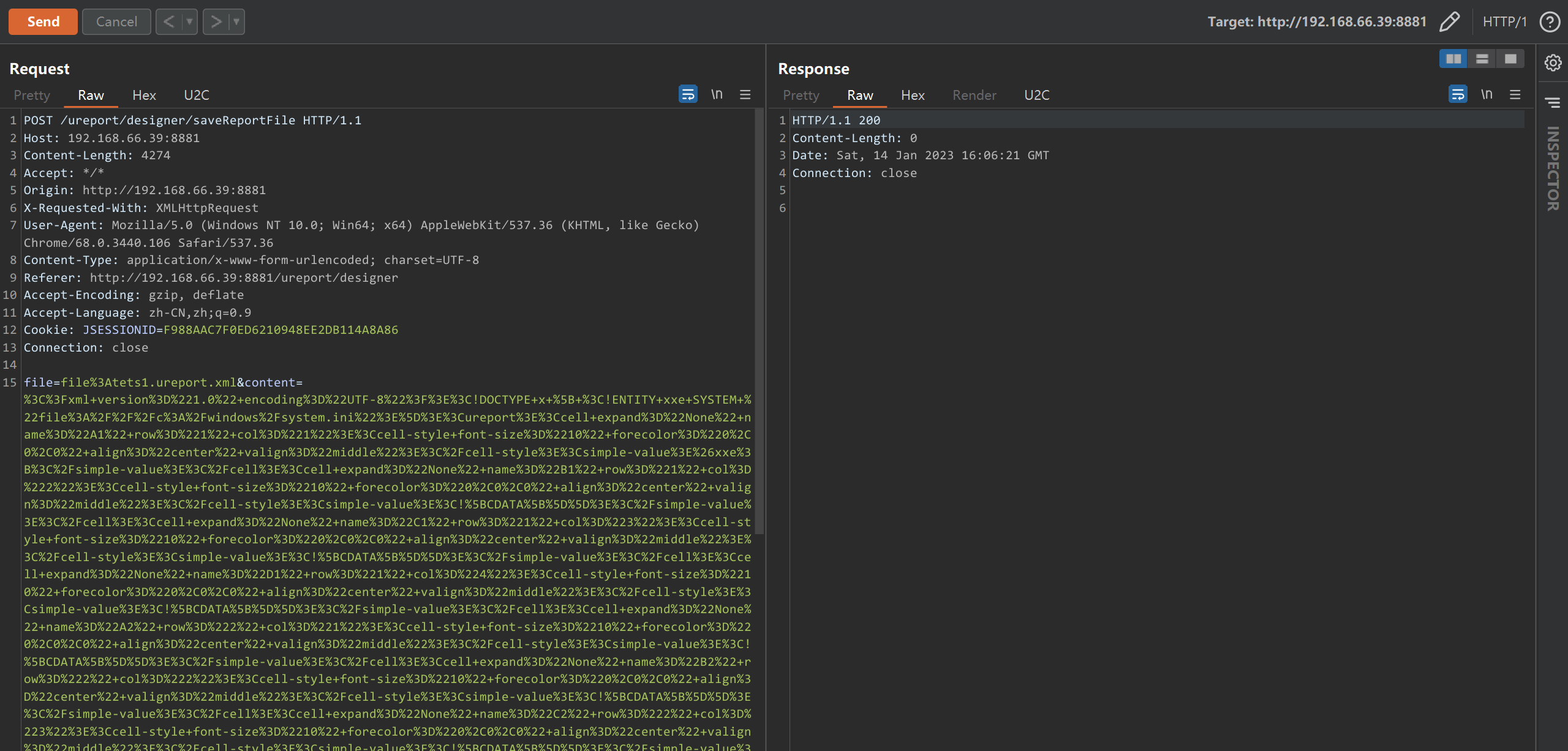The image size is (1568, 751).
Task: Select the single-pane layout view
Action: click(x=1510, y=59)
